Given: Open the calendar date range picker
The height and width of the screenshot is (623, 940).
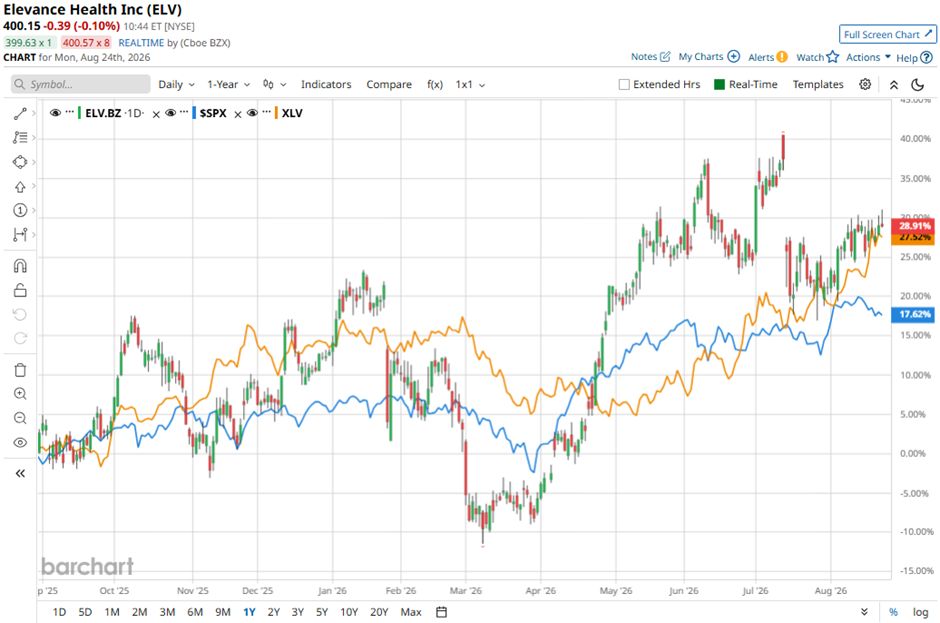Looking at the screenshot, I should pos(442,612).
